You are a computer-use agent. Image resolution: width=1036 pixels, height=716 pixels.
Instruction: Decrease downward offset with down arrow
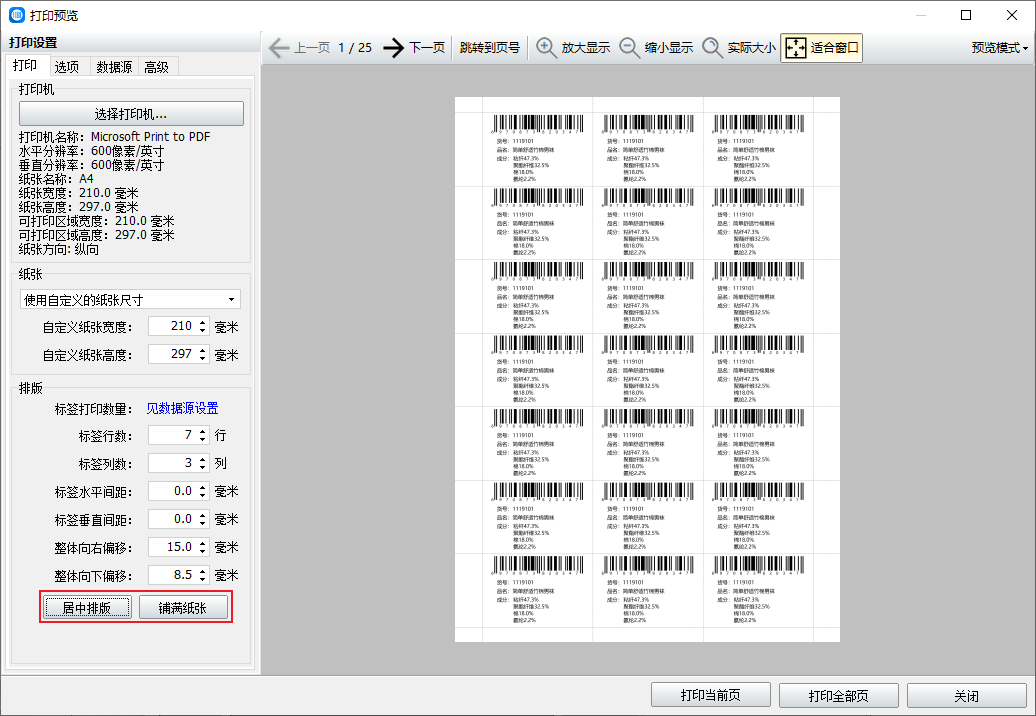203,579
